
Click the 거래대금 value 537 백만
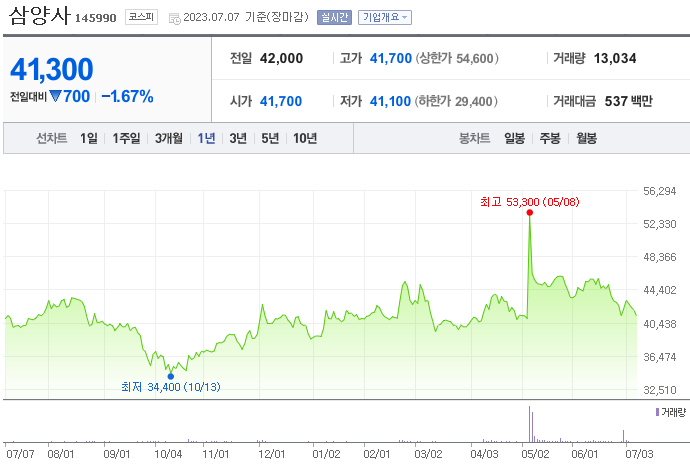628,101
